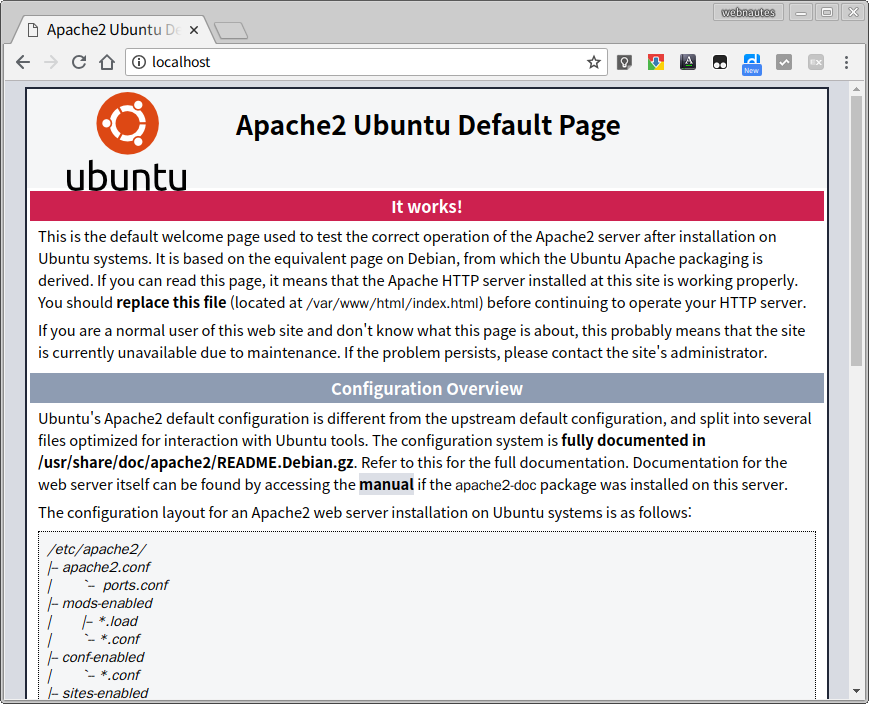Image resolution: width=869 pixels, height=704 pixels.
Task: Click *.load in the config tree
Action: 118,621
